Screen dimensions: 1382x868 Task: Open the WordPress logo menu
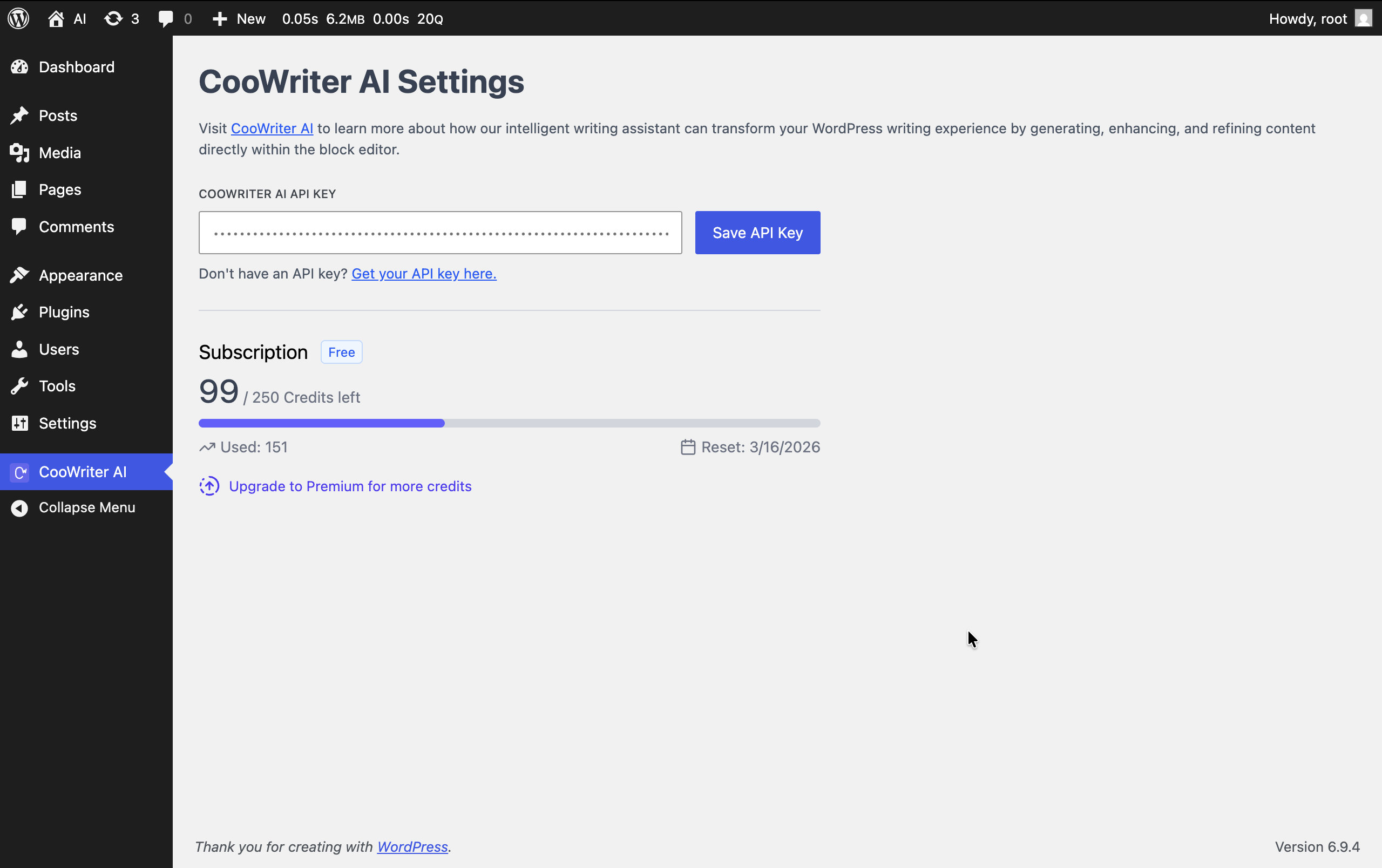pyautogui.click(x=18, y=18)
